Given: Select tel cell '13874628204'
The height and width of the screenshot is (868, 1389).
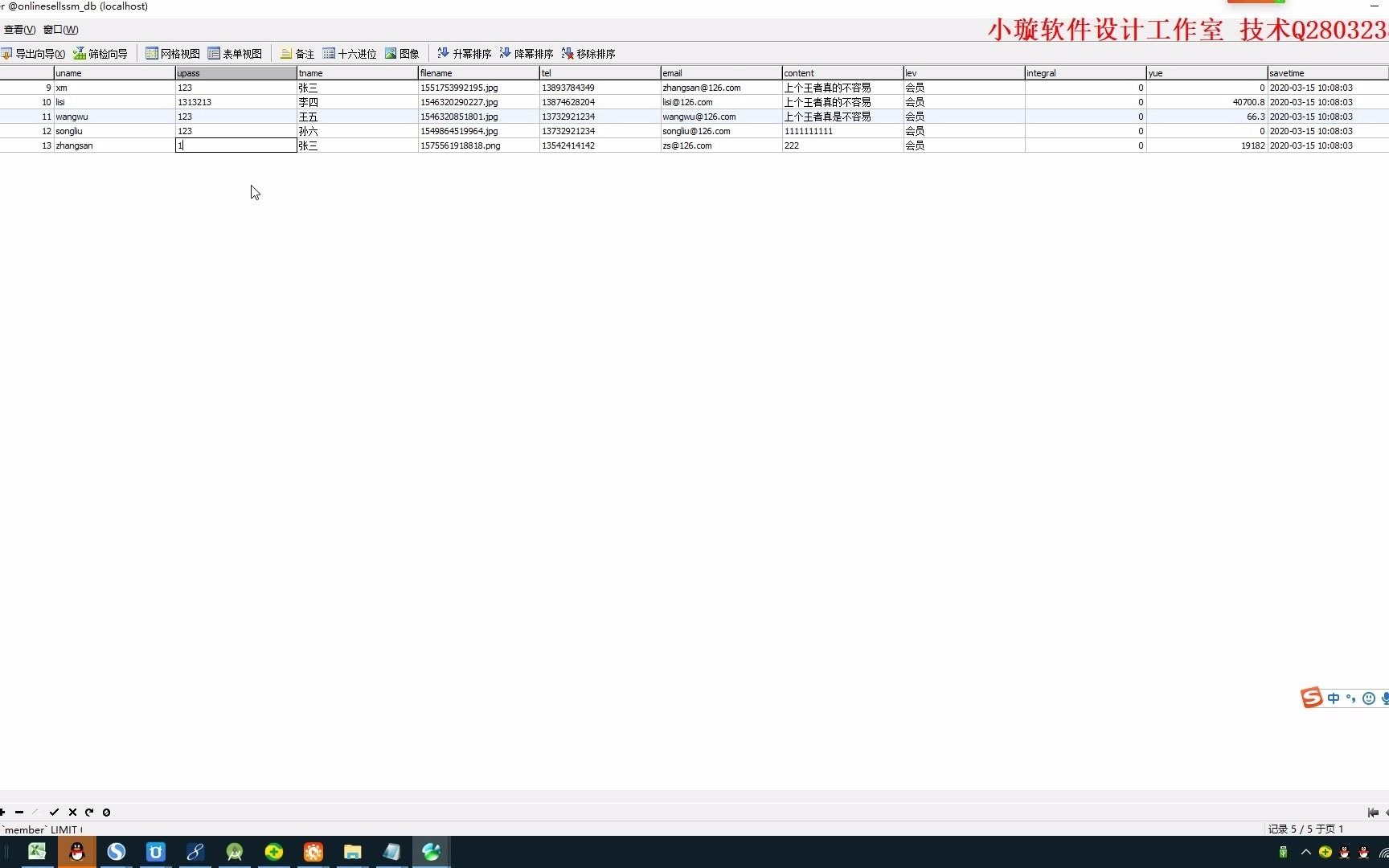Looking at the screenshot, I should 600,102.
